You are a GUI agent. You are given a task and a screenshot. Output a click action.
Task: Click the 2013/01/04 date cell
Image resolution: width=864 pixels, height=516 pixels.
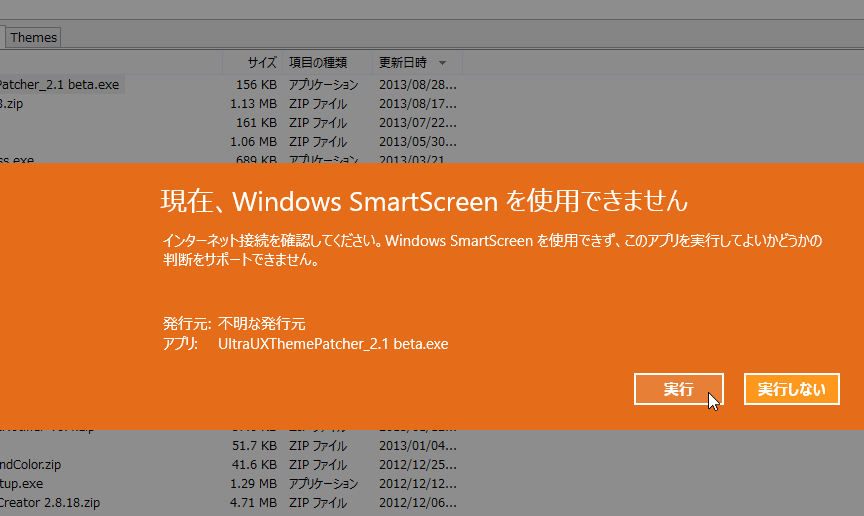tap(418, 445)
